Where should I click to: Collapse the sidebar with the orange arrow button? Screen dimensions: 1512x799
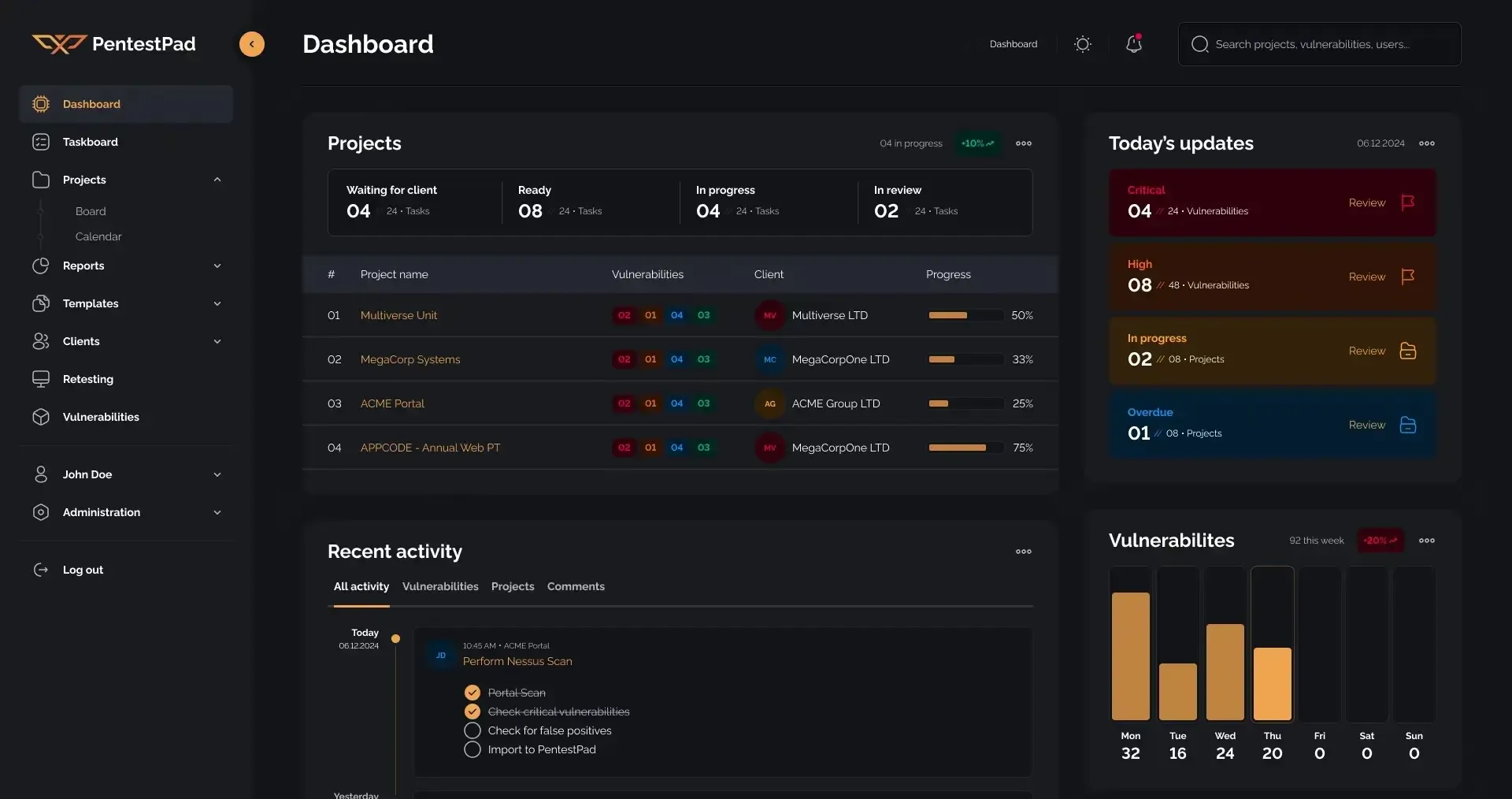252,44
